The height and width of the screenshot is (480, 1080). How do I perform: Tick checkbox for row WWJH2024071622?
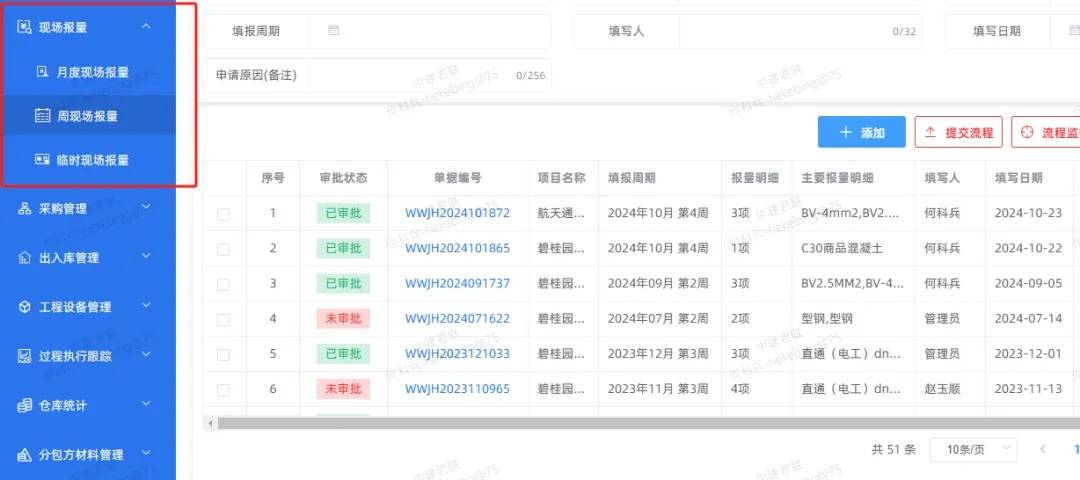click(x=223, y=320)
